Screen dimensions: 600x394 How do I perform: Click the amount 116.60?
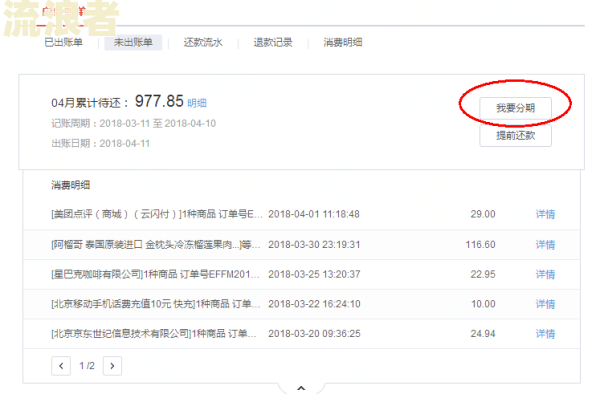(x=480, y=244)
